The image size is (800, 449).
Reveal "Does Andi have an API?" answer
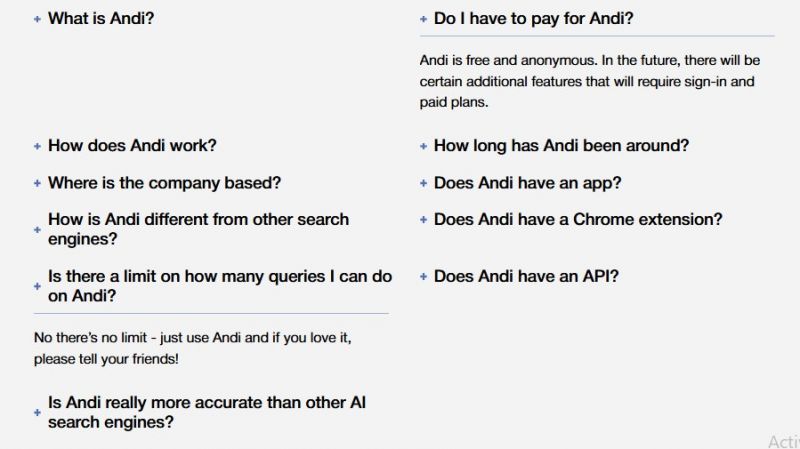[526, 277]
